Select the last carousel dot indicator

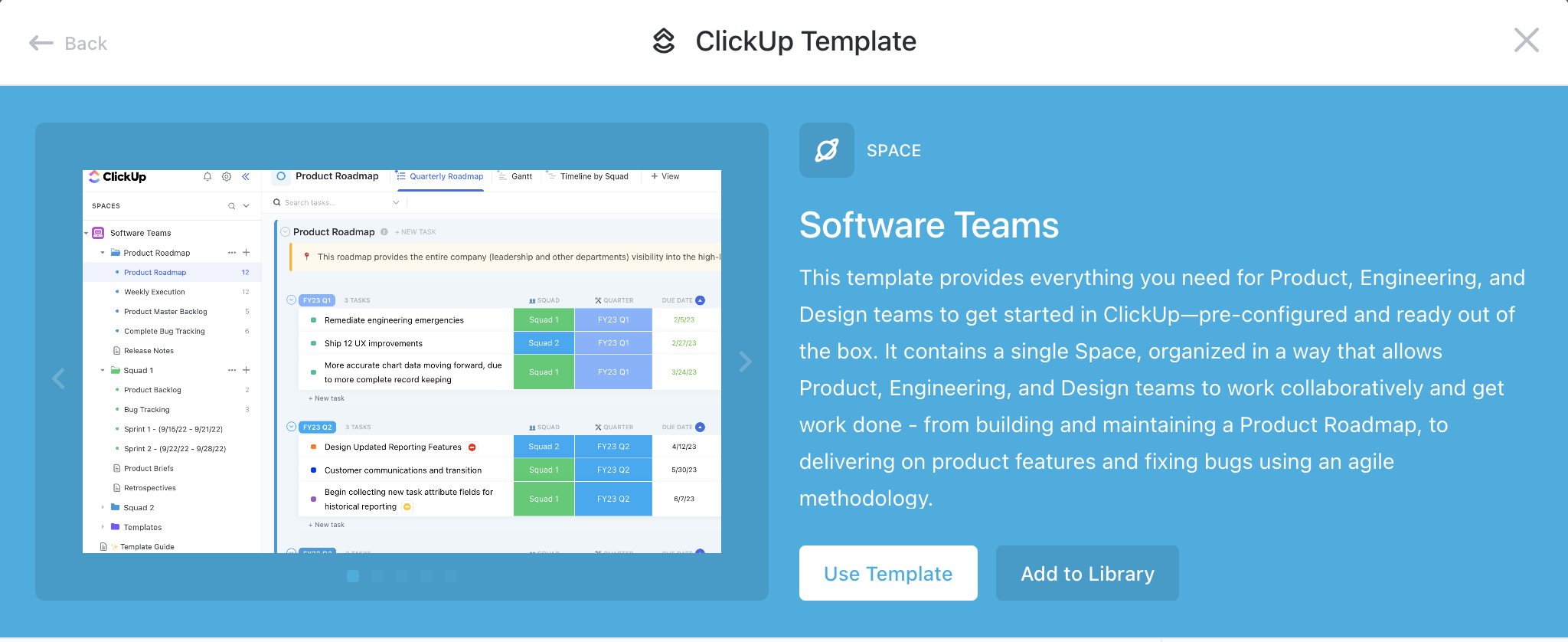tap(451, 576)
